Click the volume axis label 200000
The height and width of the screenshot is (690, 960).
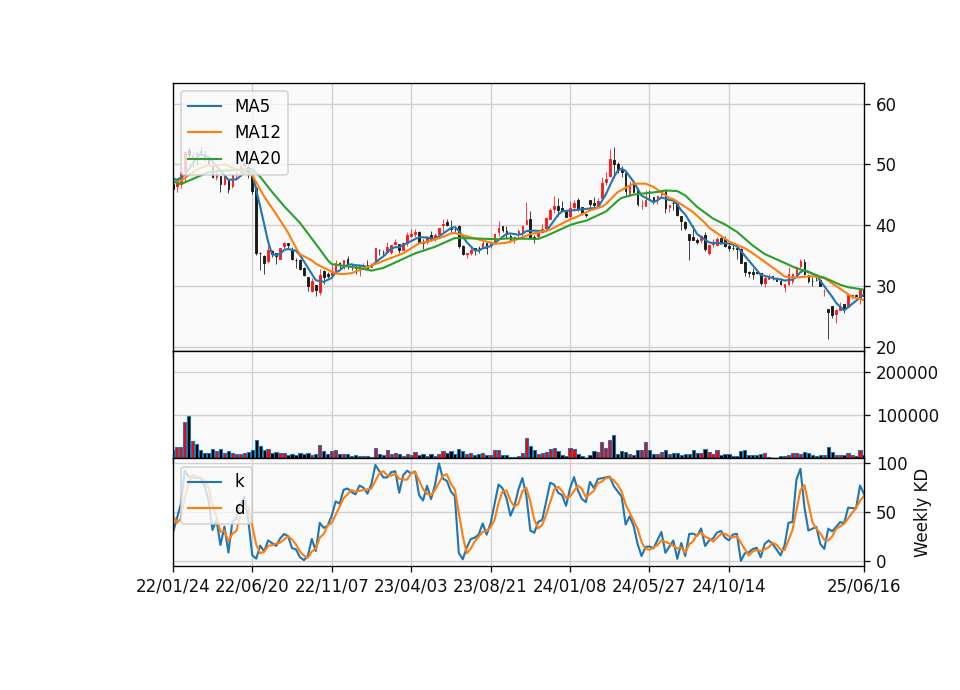pos(907,373)
